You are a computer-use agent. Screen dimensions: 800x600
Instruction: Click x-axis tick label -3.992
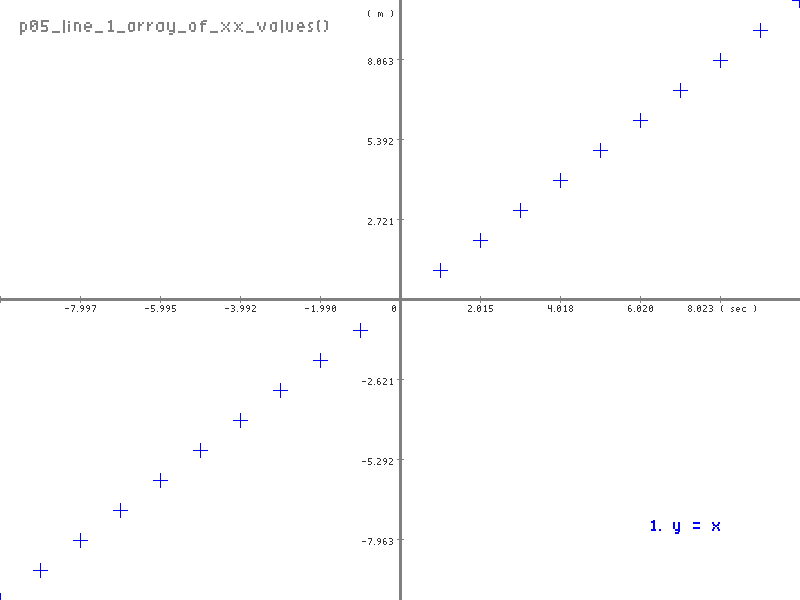pyautogui.click(x=240, y=309)
